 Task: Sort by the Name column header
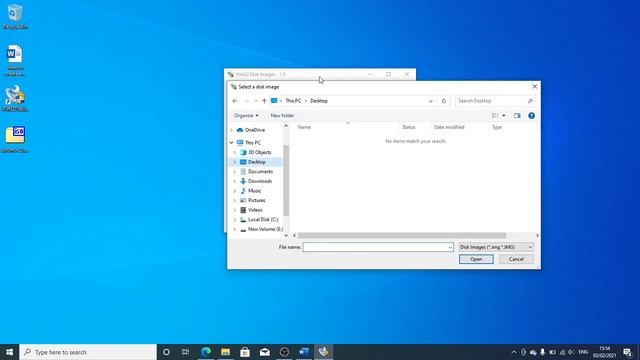click(304, 127)
